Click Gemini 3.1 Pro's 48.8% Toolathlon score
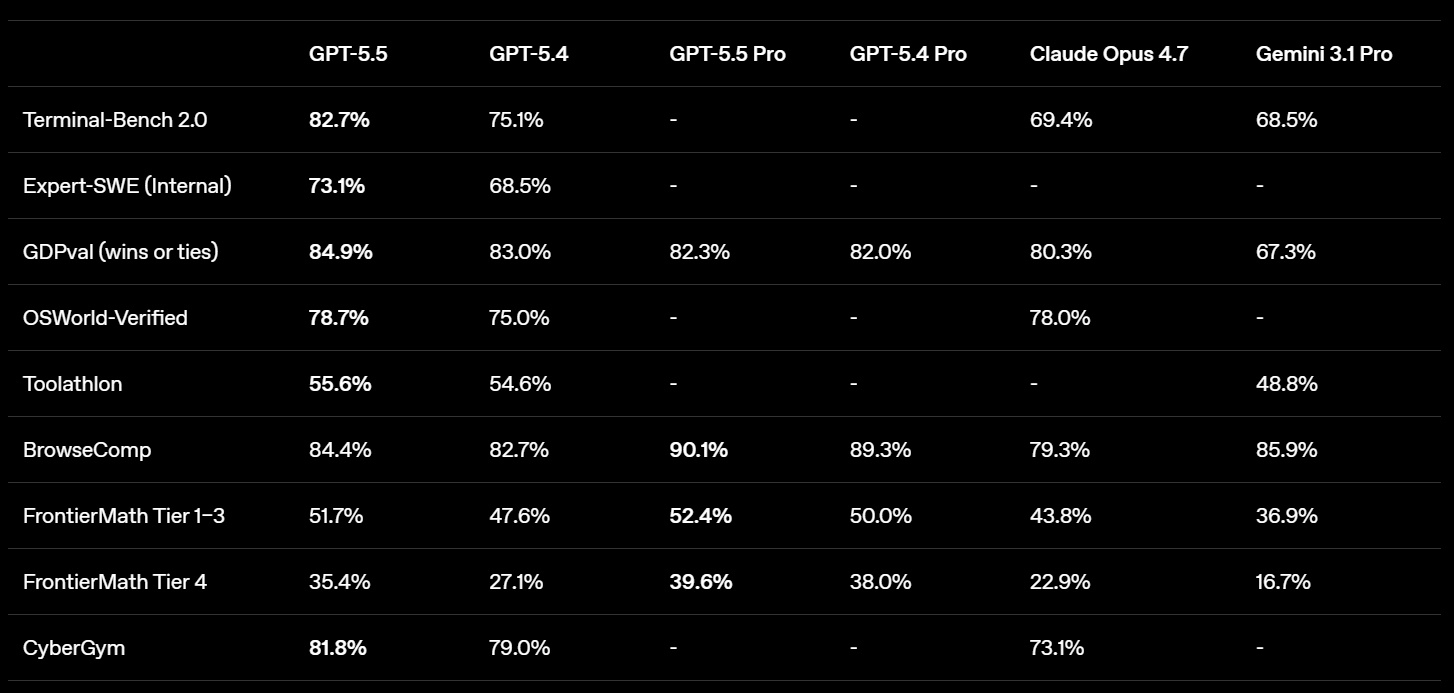The height and width of the screenshot is (693, 1454). (x=1286, y=384)
